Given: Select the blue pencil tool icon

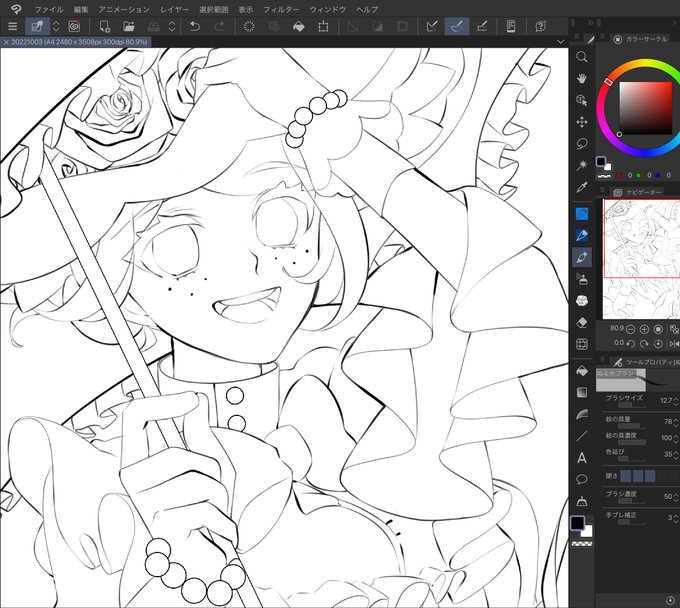Looking at the screenshot, I should pyautogui.click(x=582, y=235).
